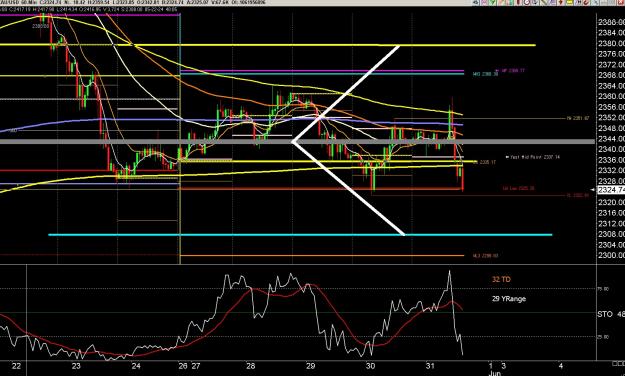Click date label 31 on time axis
The image size is (625, 376).
click(x=430, y=366)
